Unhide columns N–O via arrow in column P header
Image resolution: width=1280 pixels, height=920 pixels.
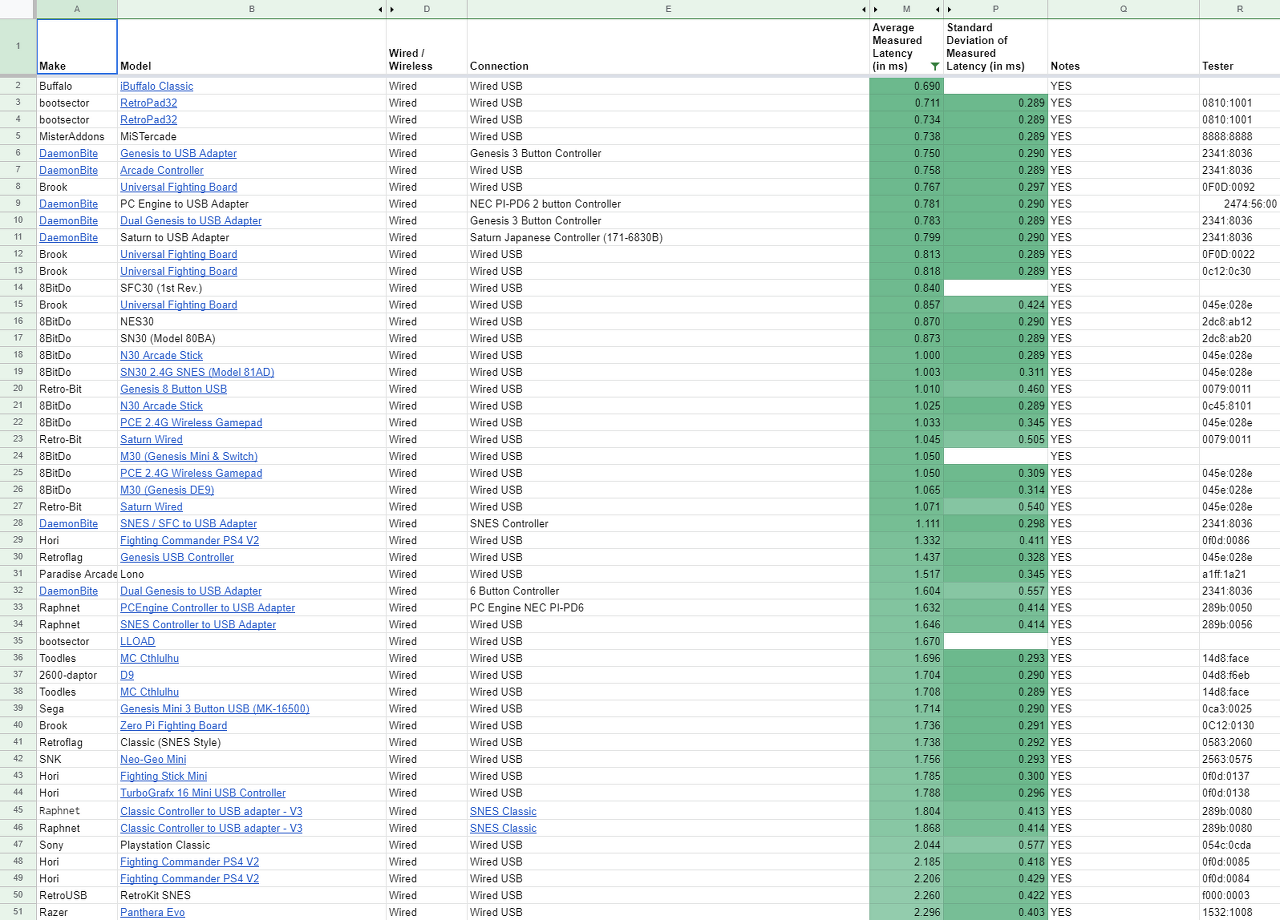(950, 9)
